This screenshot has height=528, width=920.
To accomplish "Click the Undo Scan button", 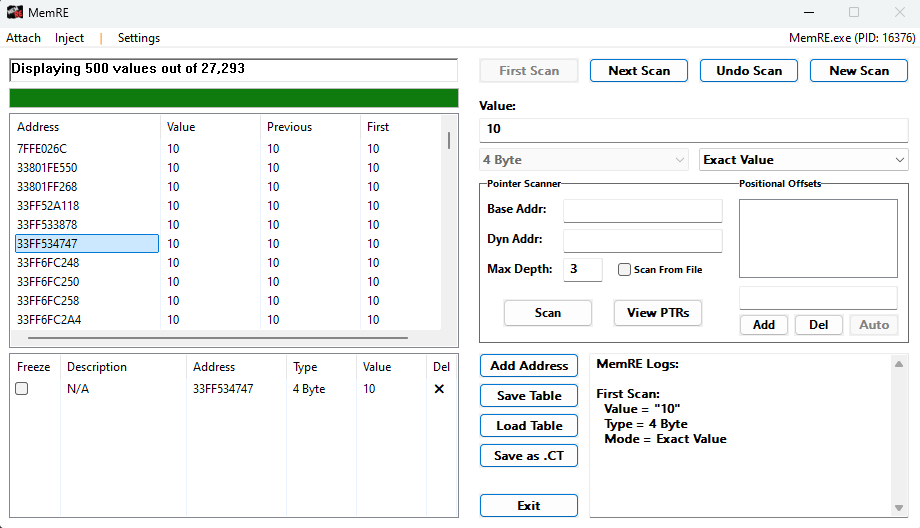I will [x=749, y=71].
